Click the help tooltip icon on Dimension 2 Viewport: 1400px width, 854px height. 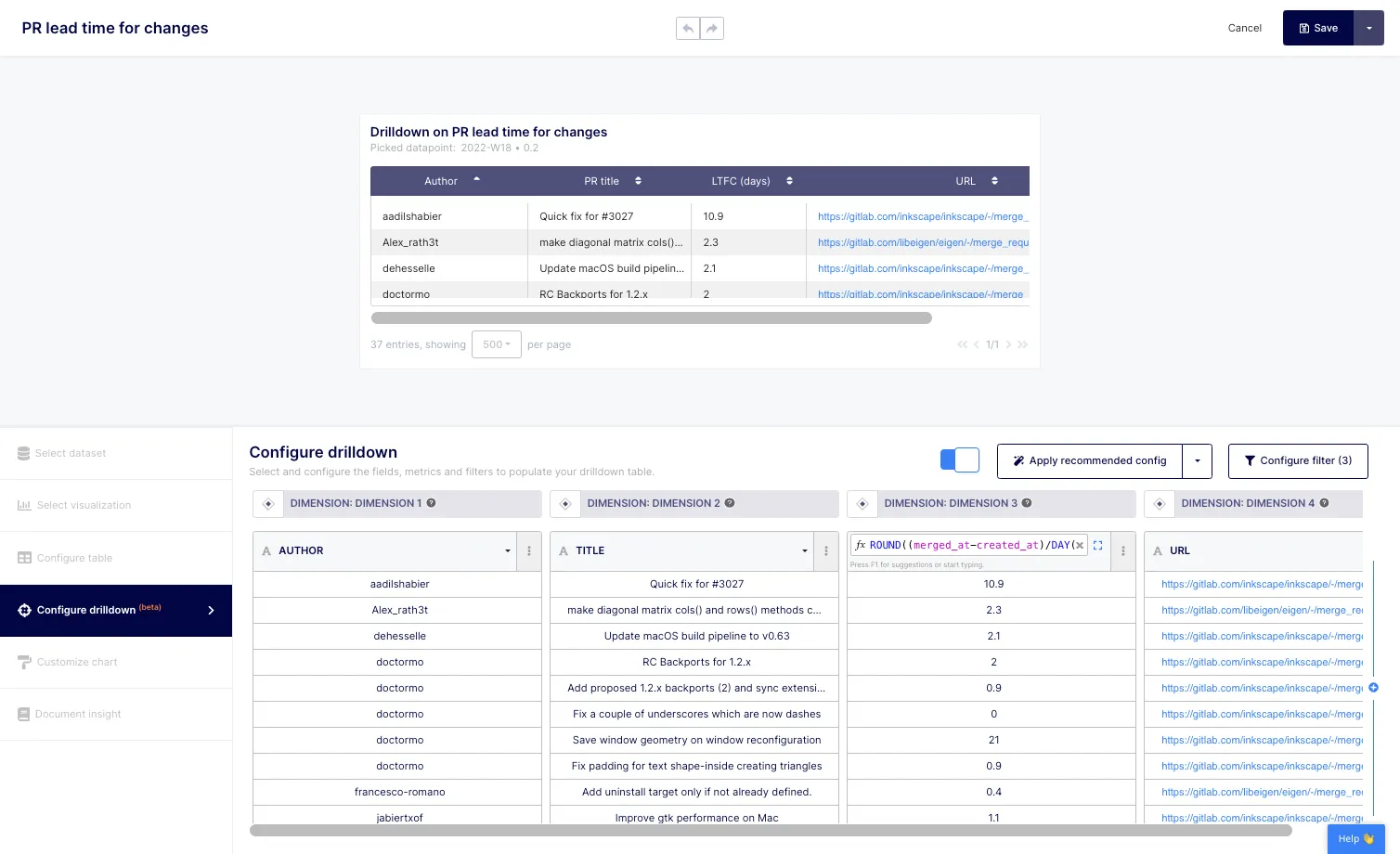point(730,503)
